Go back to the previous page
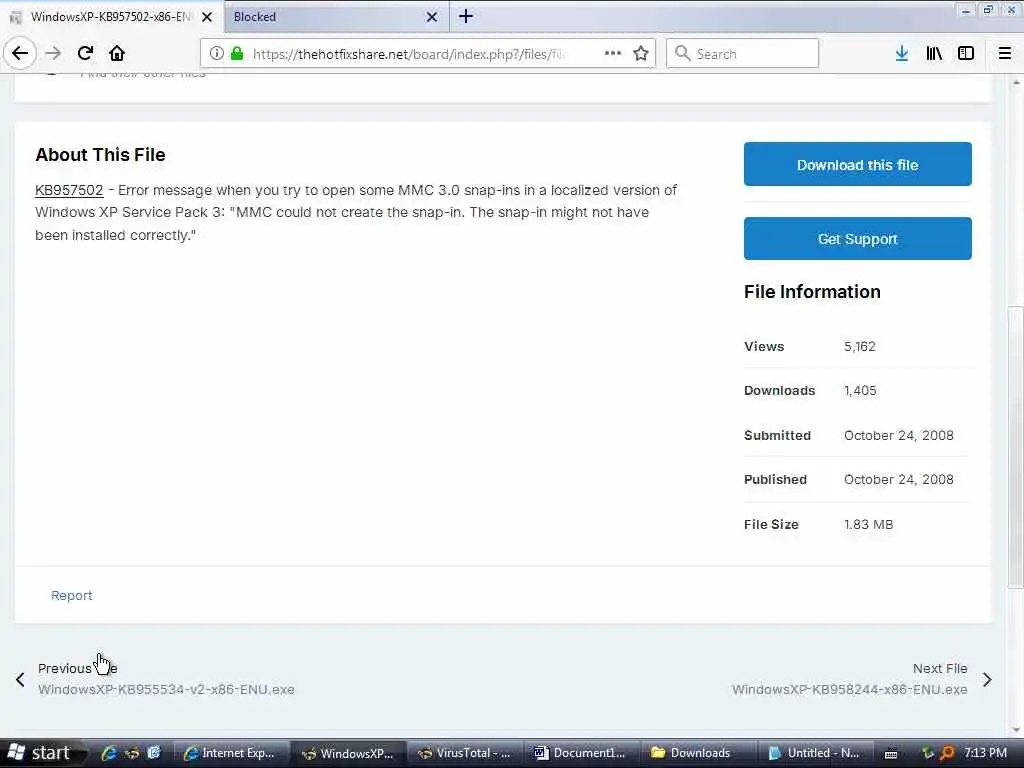This screenshot has width=1024, height=768. pyautogui.click(x=20, y=53)
